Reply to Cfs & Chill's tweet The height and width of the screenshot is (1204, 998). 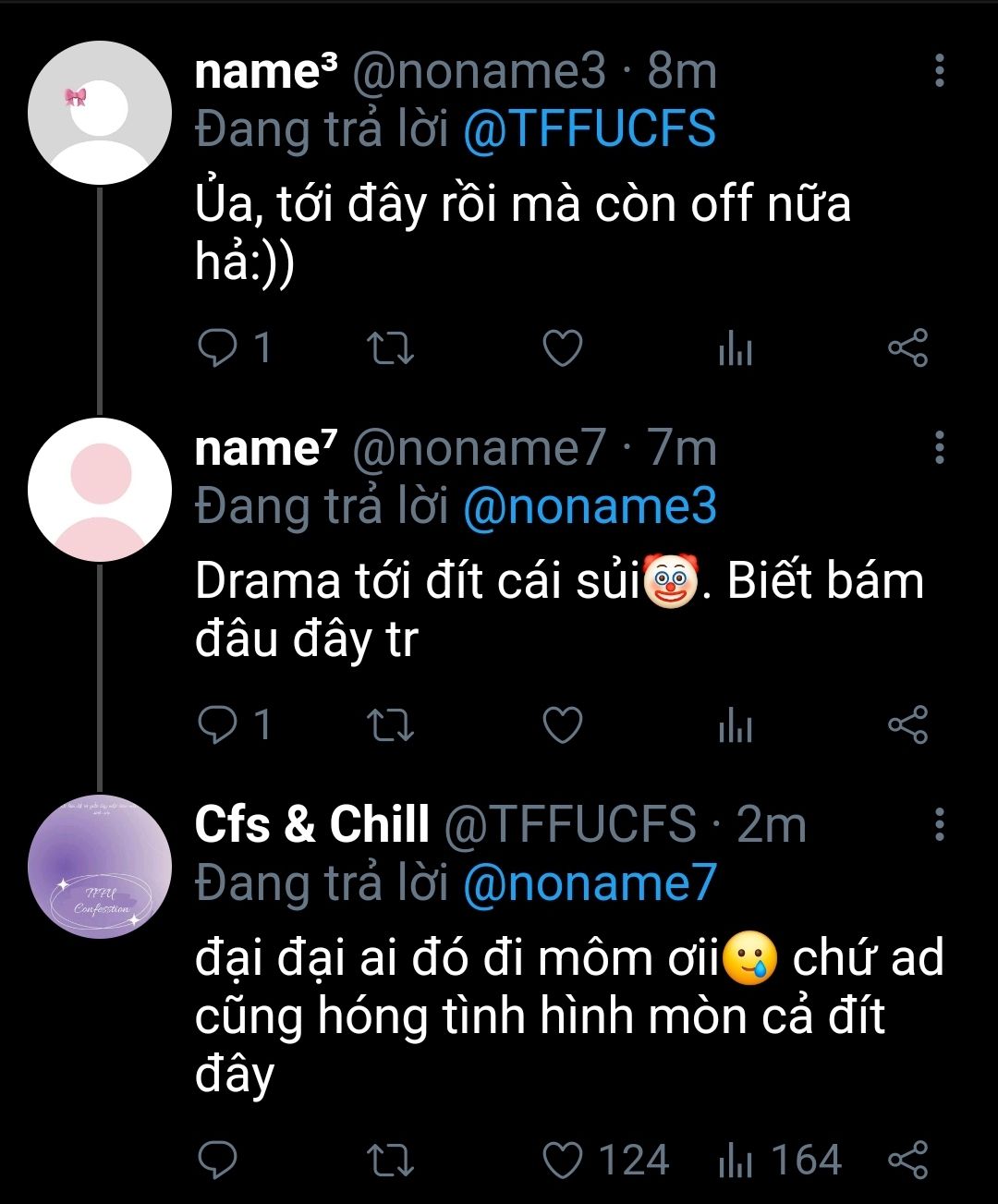coord(218,1160)
